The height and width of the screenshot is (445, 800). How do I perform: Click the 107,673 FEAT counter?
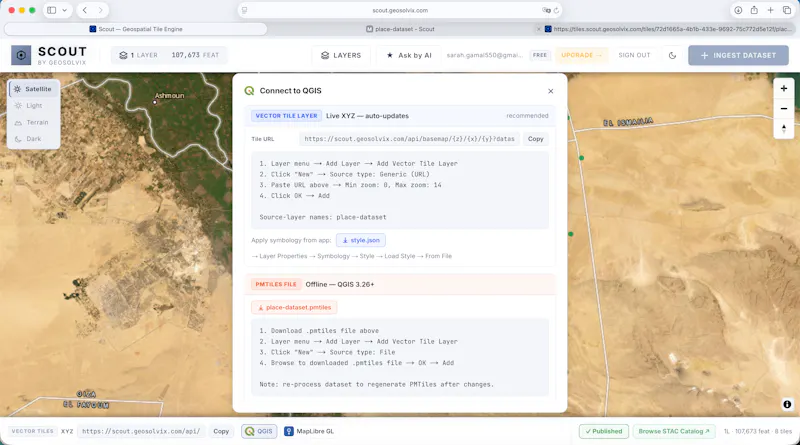click(195, 55)
